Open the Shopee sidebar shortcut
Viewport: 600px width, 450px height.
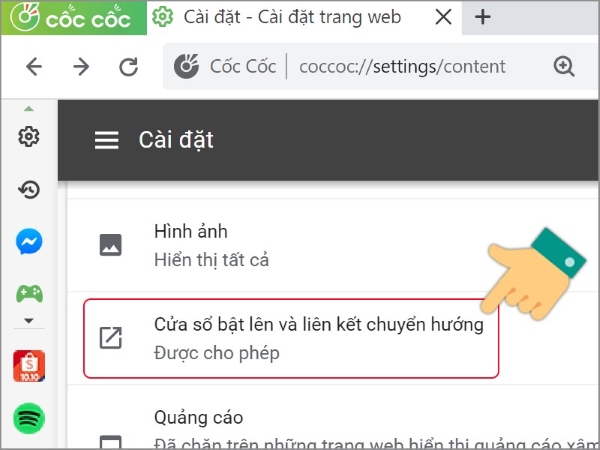(29, 366)
